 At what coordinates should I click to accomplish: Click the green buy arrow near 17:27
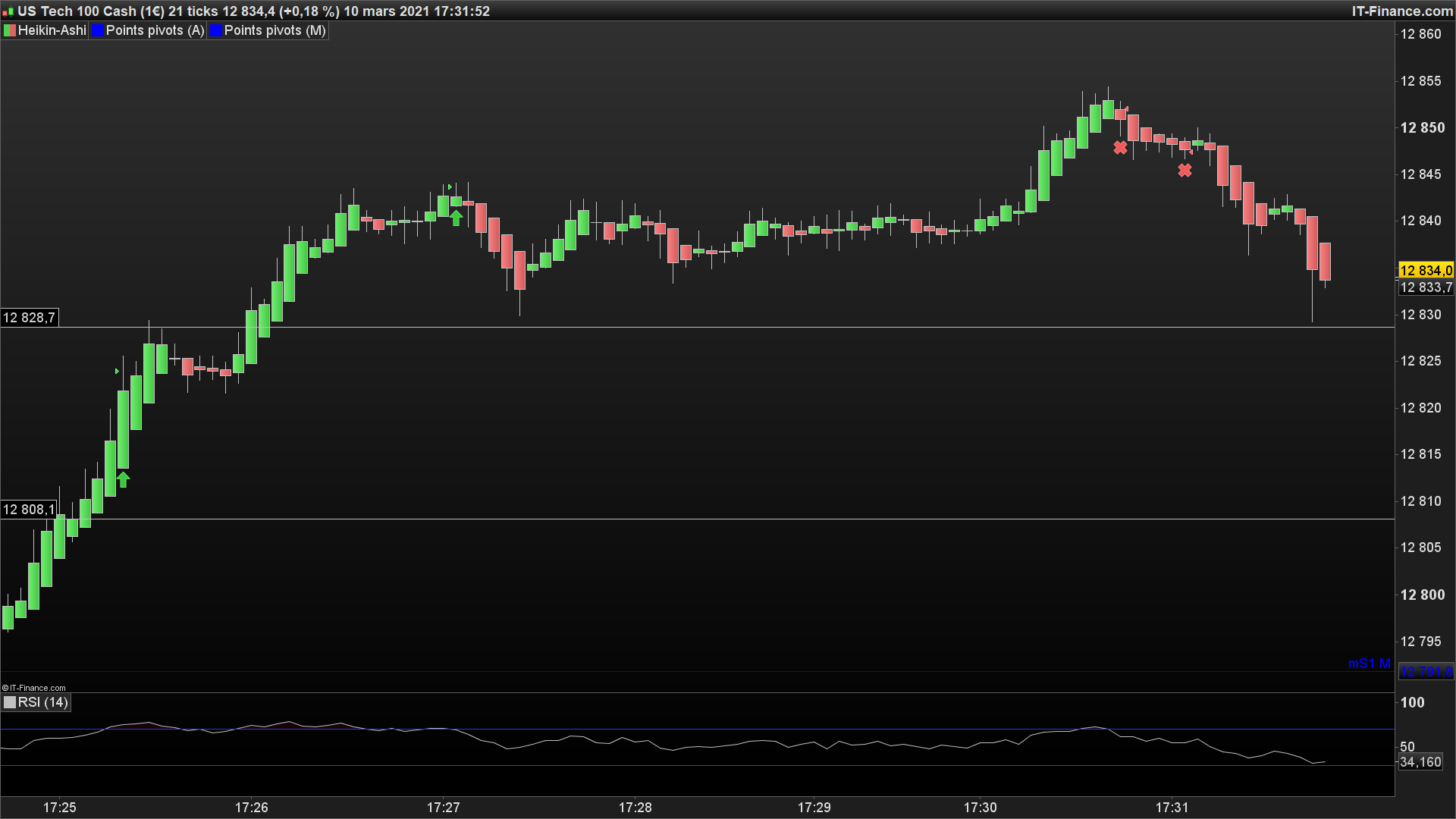click(x=456, y=218)
